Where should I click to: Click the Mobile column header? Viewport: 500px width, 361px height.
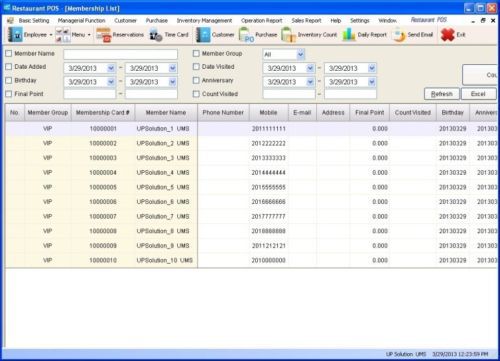[268, 113]
